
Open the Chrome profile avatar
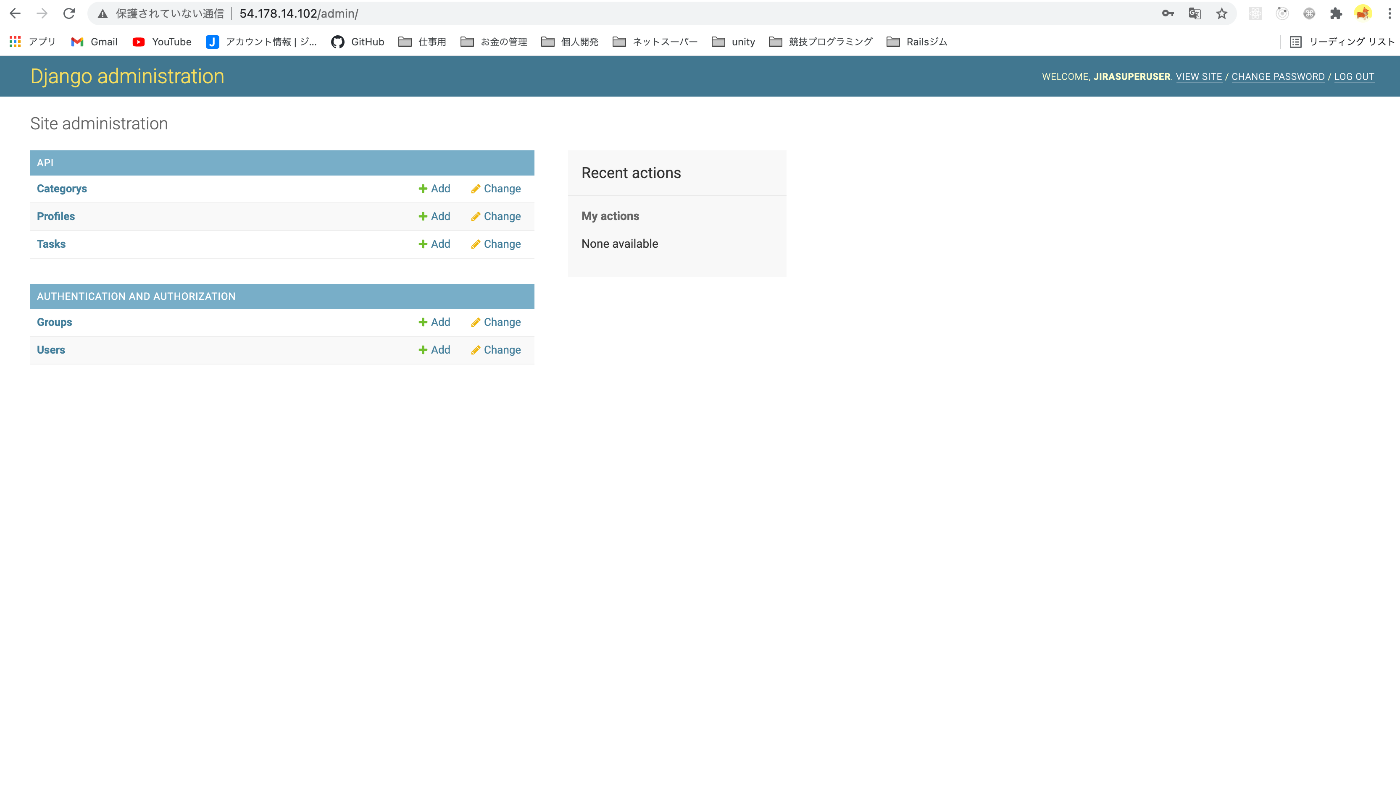(x=1362, y=13)
